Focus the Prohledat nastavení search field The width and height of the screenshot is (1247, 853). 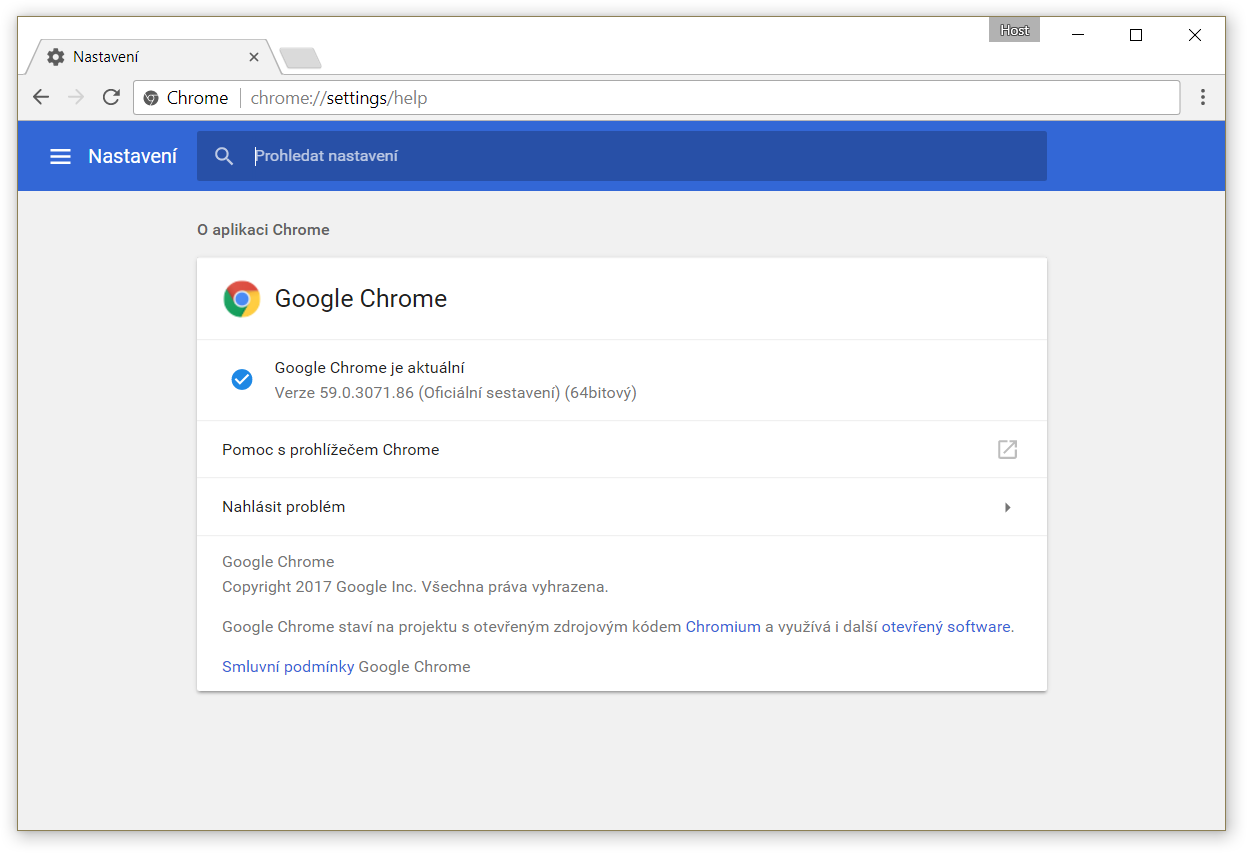coord(622,156)
